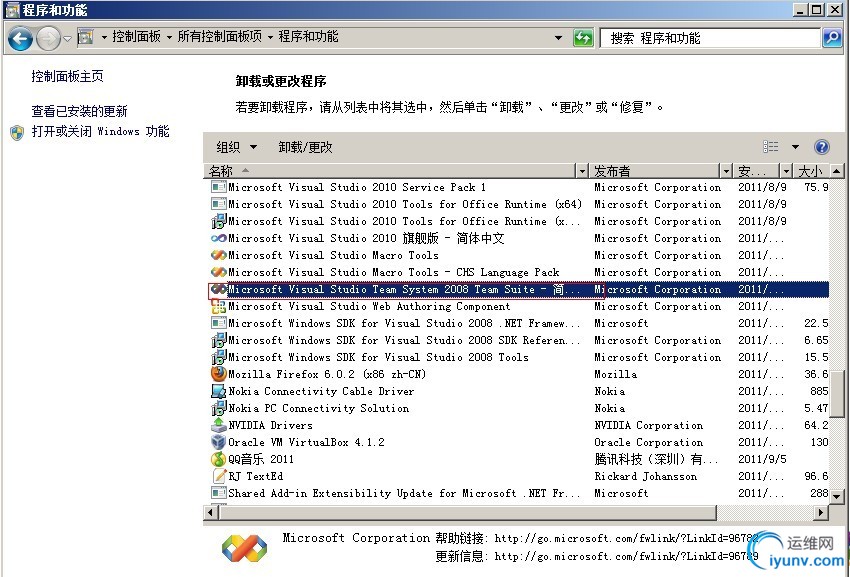Open 打开或关闭 Windows 功能 link

[x=100, y=131]
